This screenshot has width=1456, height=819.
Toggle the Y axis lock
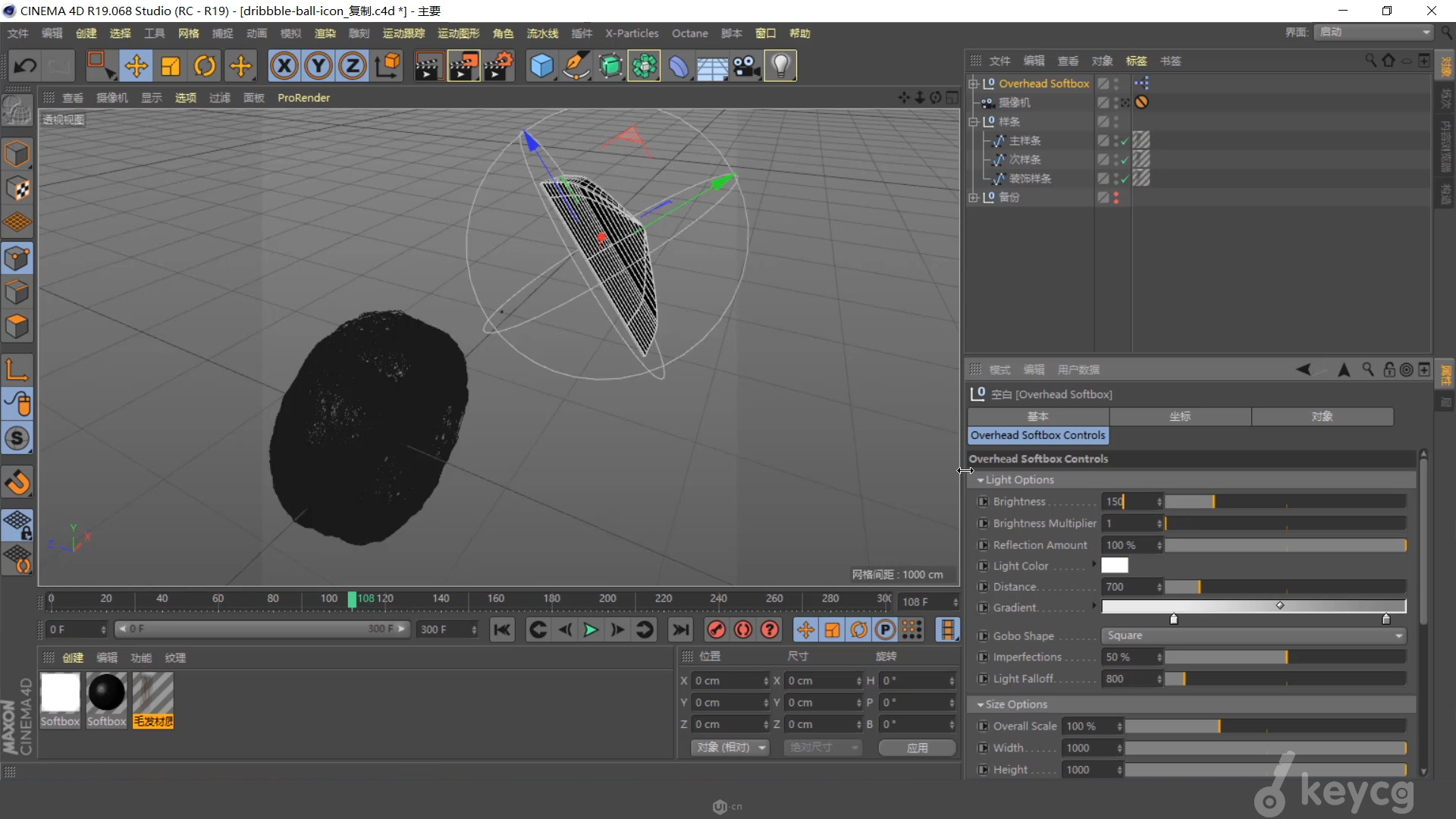(318, 66)
